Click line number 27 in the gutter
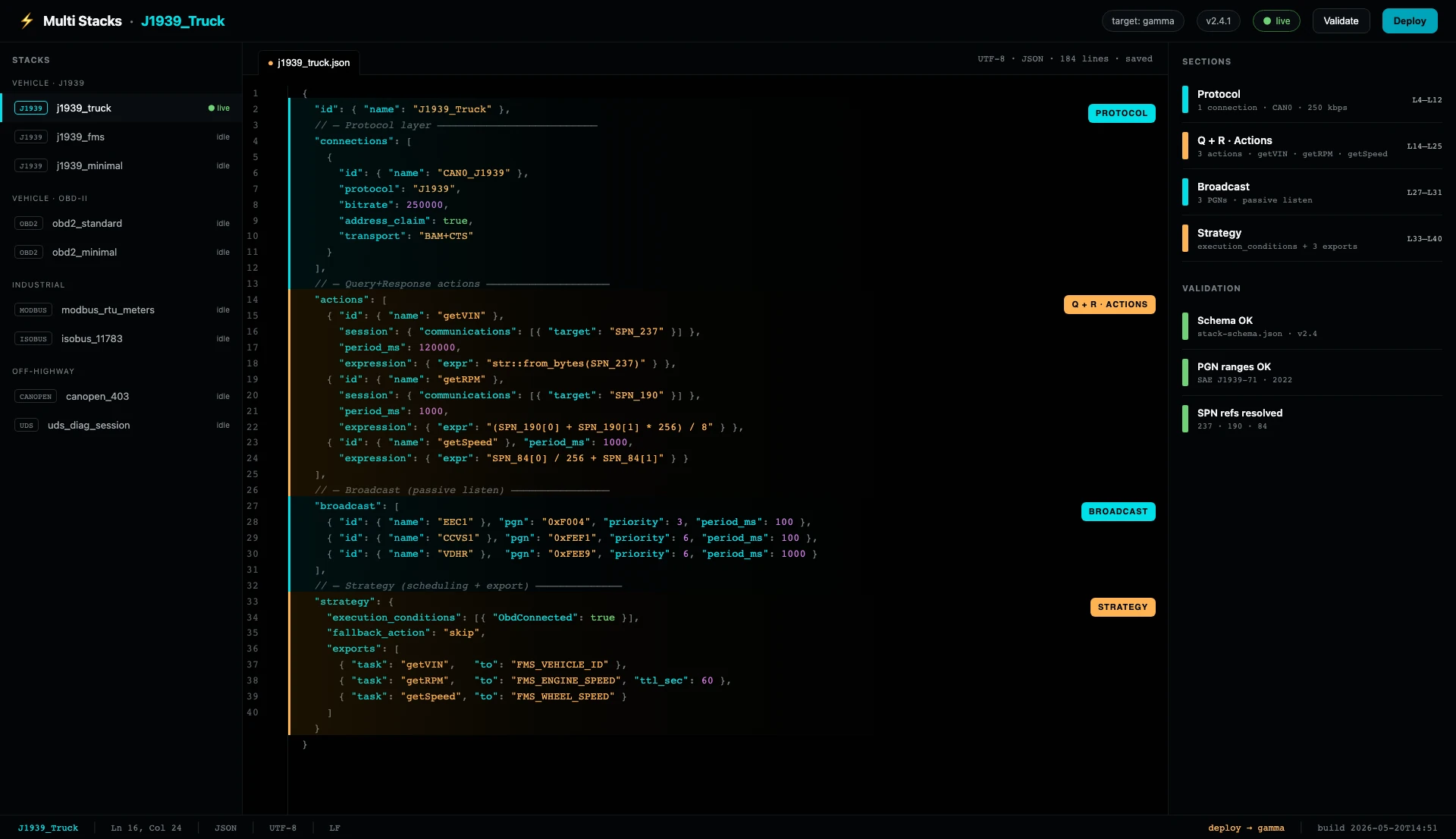 (253, 506)
